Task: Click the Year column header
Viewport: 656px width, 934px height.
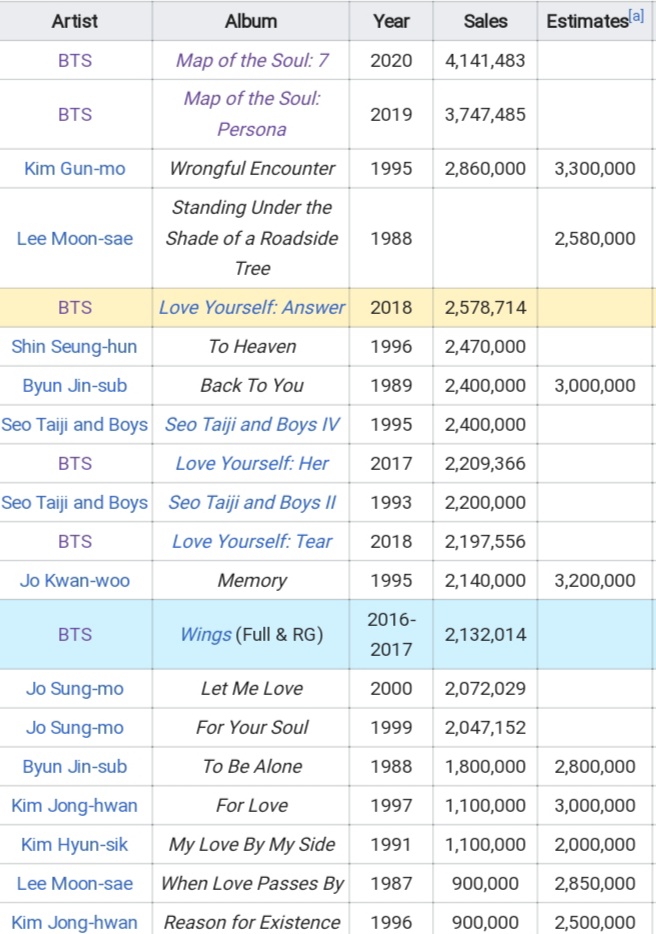Action: pos(391,21)
